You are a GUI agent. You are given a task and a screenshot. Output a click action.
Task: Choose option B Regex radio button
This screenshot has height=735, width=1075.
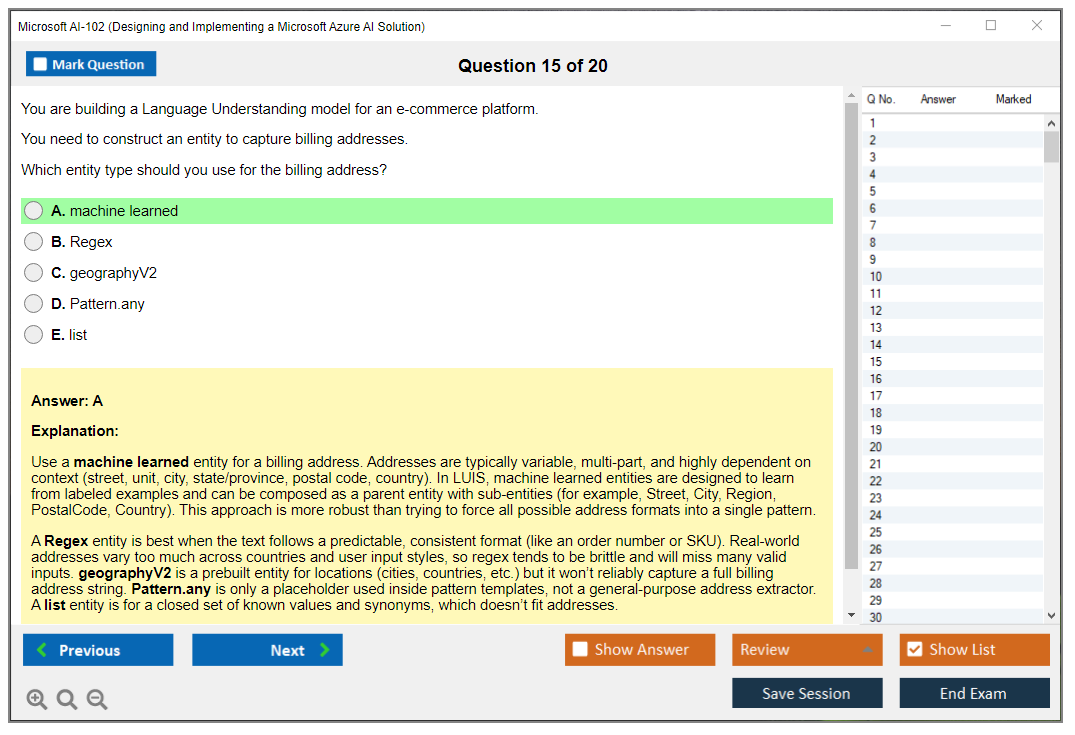pos(34,242)
